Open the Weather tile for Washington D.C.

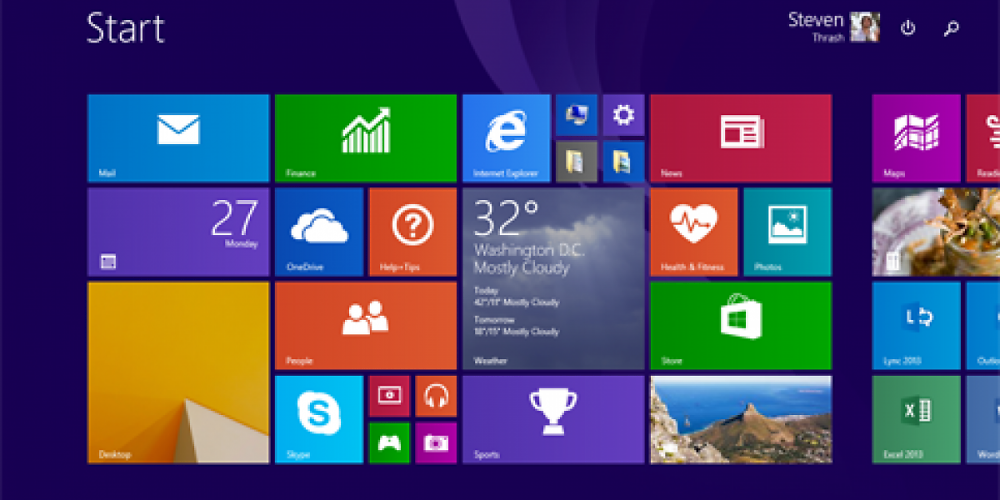(554, 279)
